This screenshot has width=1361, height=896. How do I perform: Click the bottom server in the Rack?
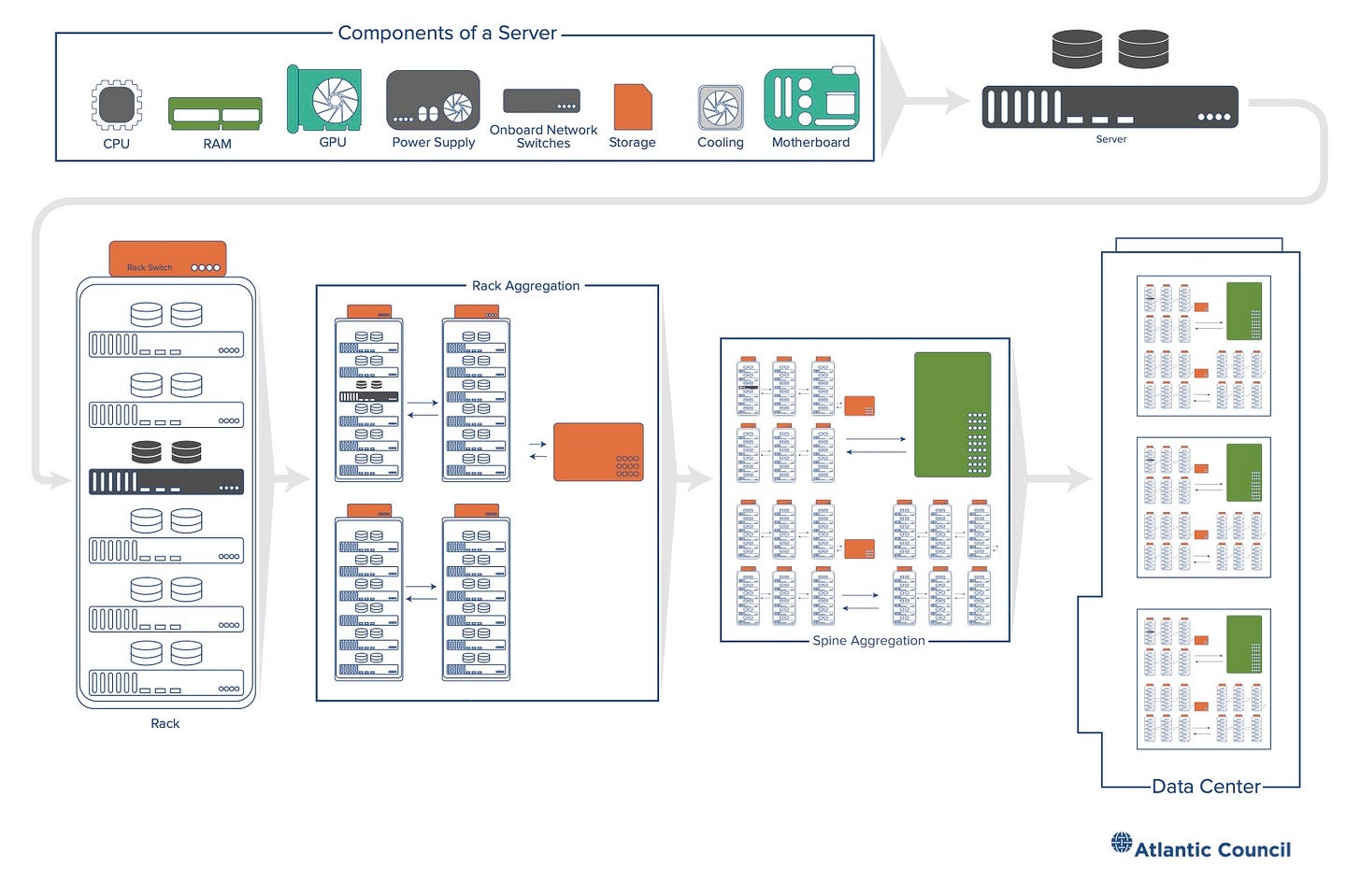click(165, 683)
